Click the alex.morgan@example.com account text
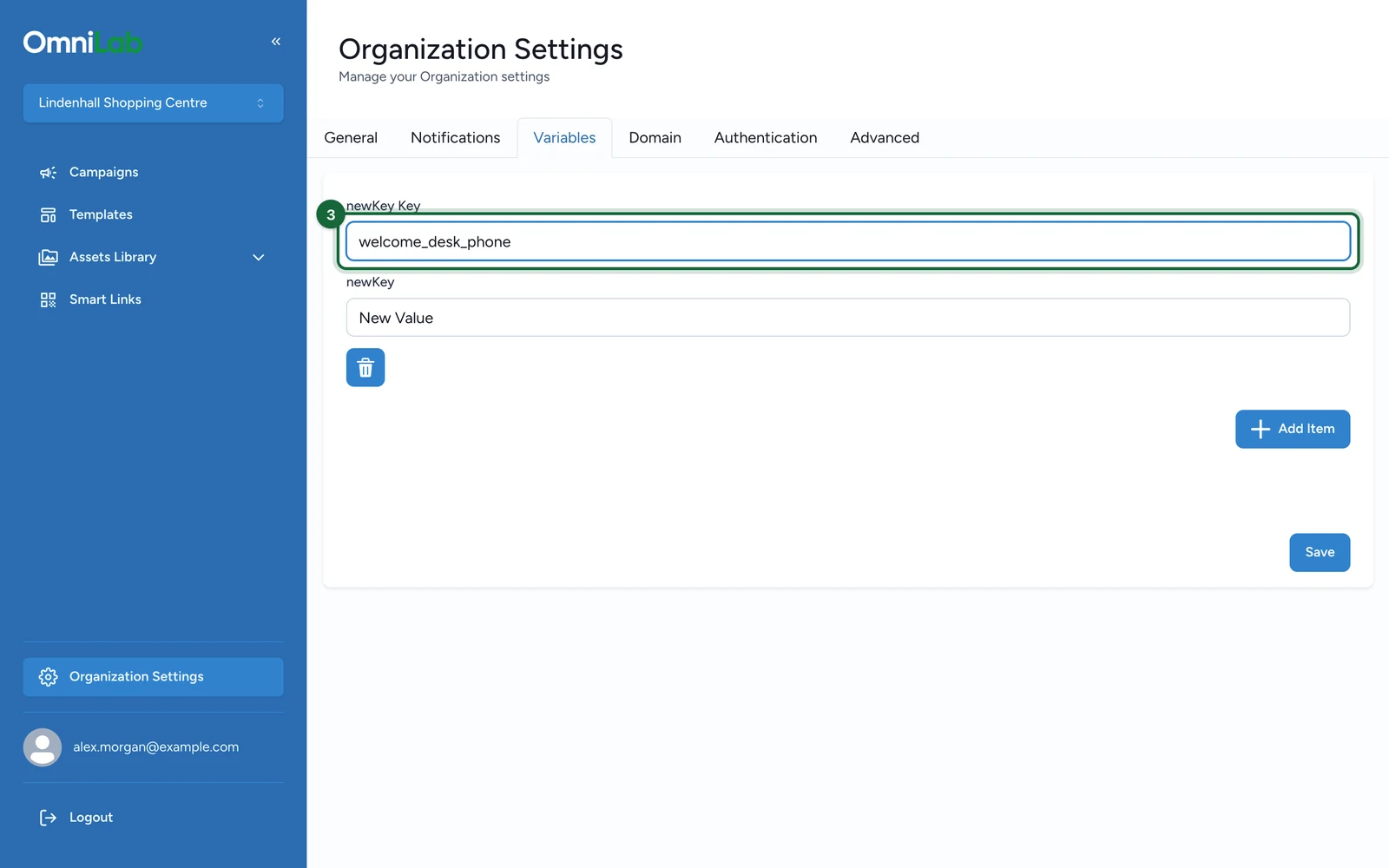This screenshot has width=1389, height=868. pyautogui.click(x=155, y=747)
